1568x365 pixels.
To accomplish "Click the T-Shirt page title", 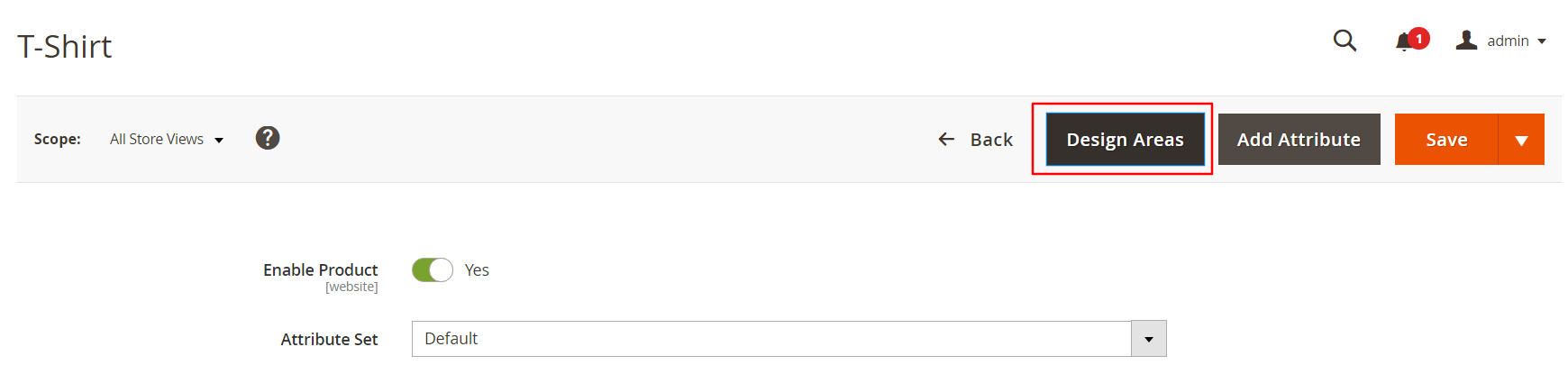I will (65, 47).
